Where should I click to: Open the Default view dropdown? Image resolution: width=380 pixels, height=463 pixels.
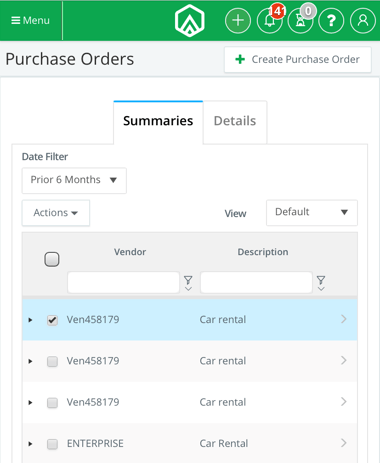tap(312, 212)
